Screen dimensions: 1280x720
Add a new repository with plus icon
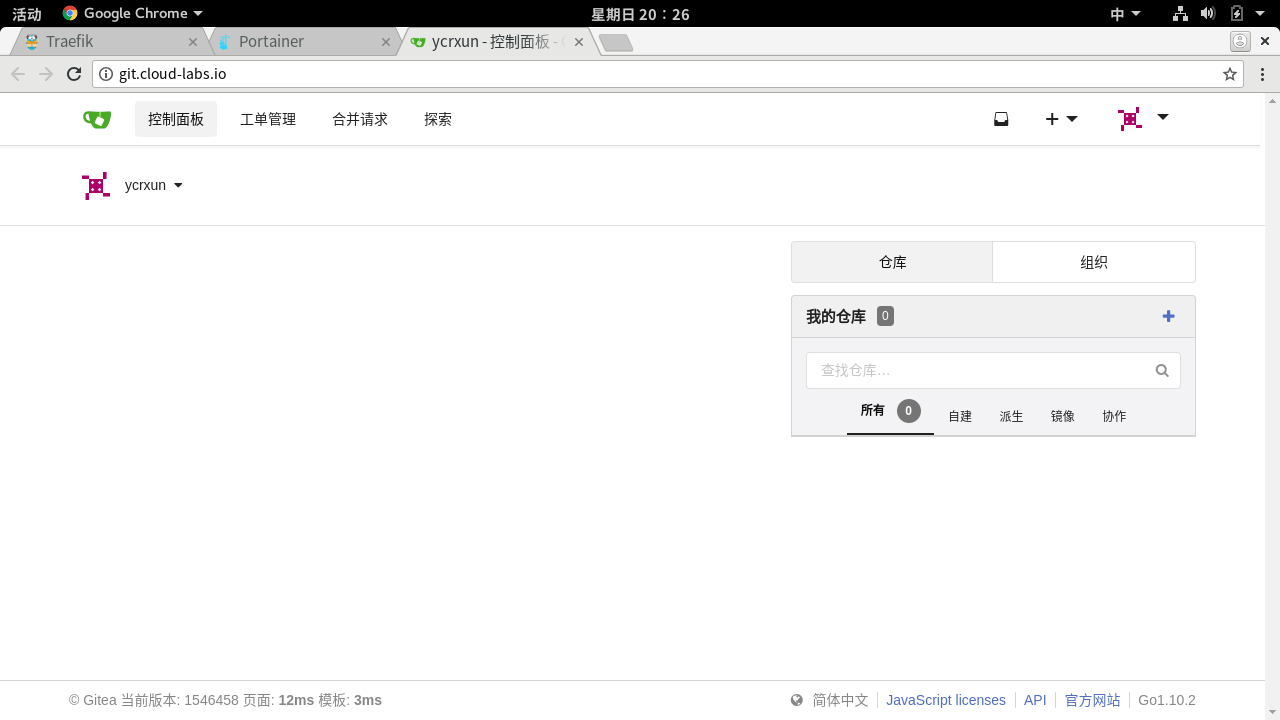(1168, 316)
